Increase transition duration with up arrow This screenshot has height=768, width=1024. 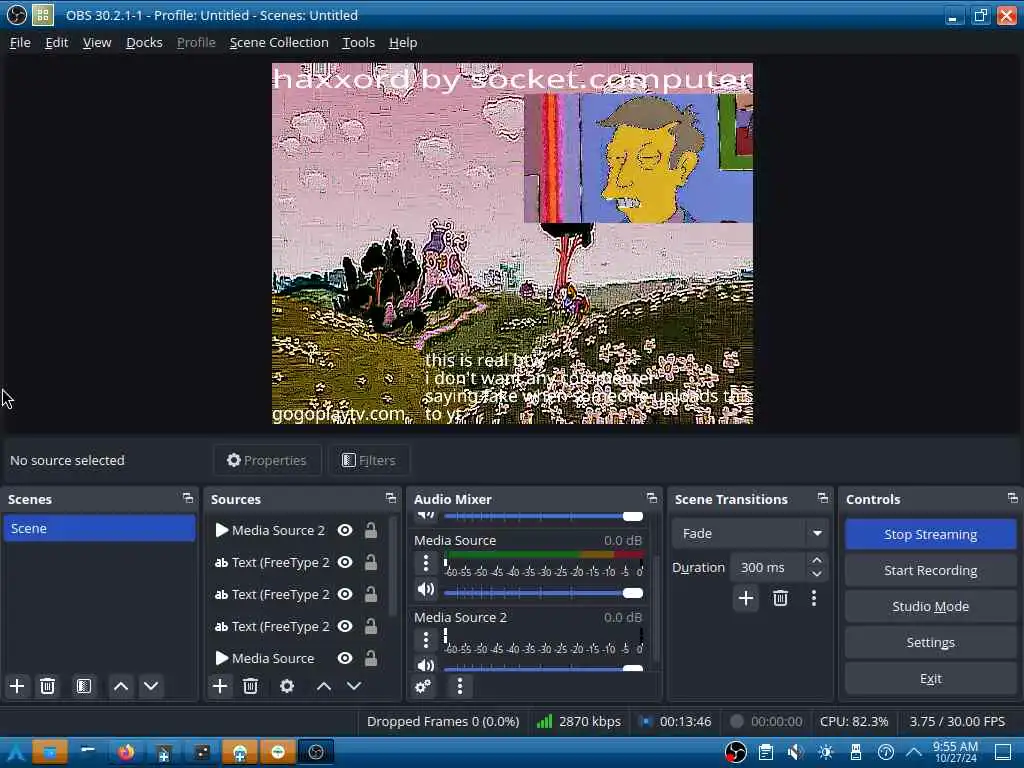[816, 560]
